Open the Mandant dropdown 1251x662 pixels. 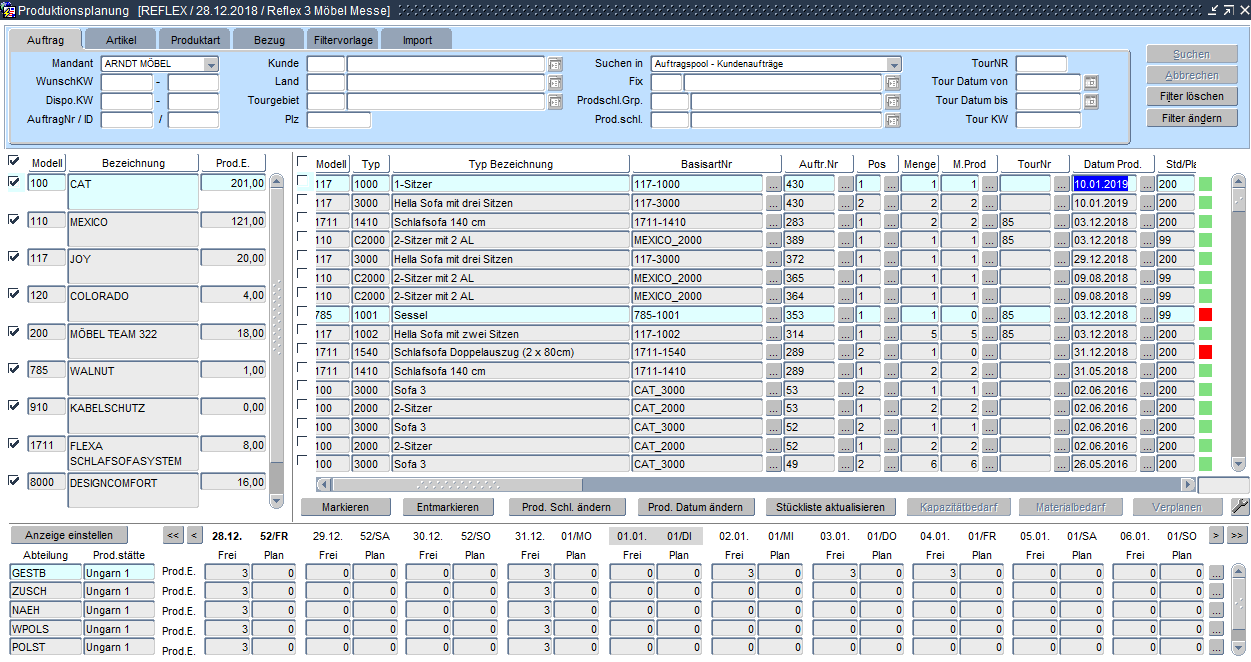tap(210, 64)
